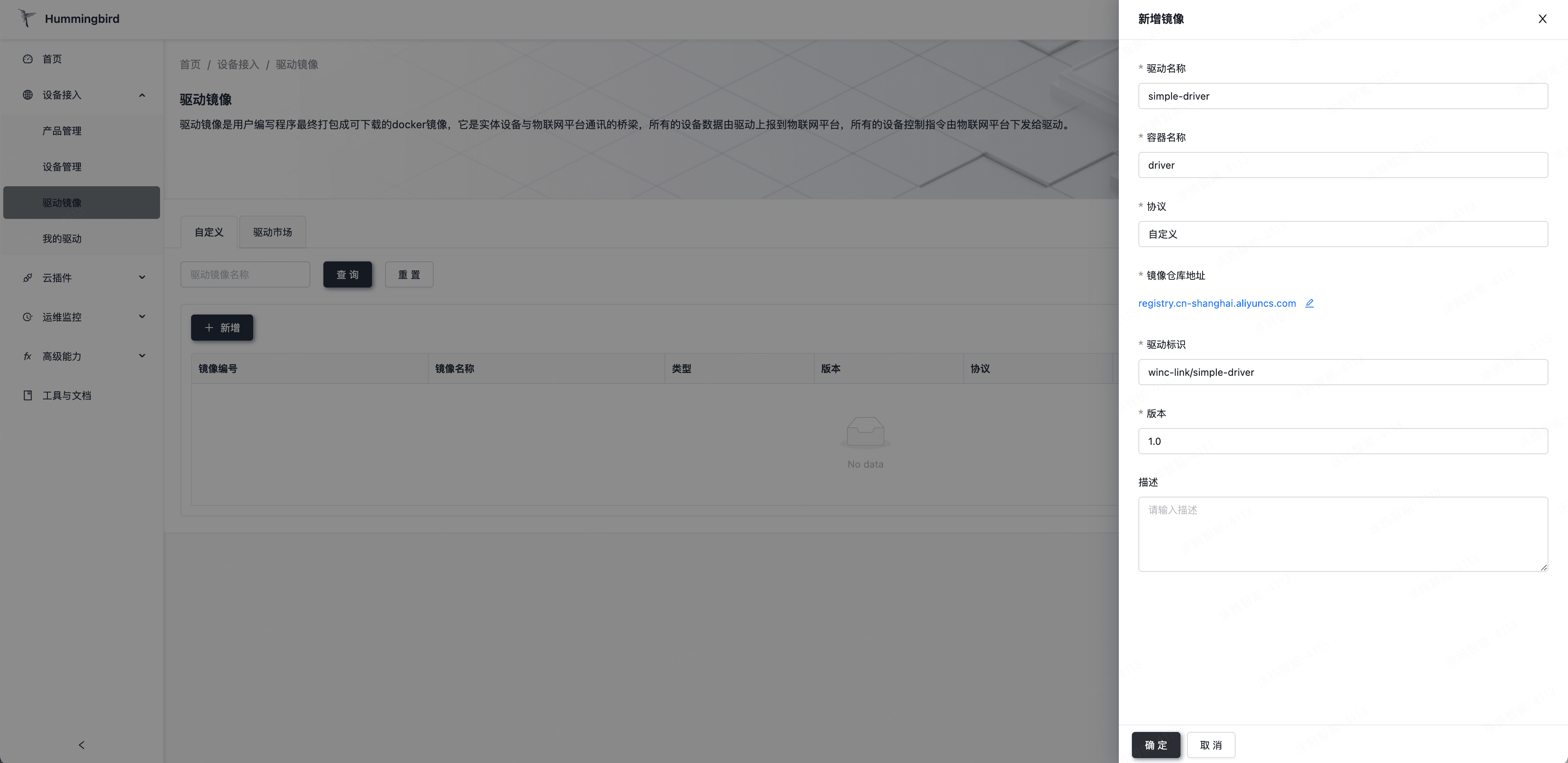This screenshot has width=1568, height=763.
Task: Click the 首页 dashboard icon in sidebar
Action: coord(27,59)
